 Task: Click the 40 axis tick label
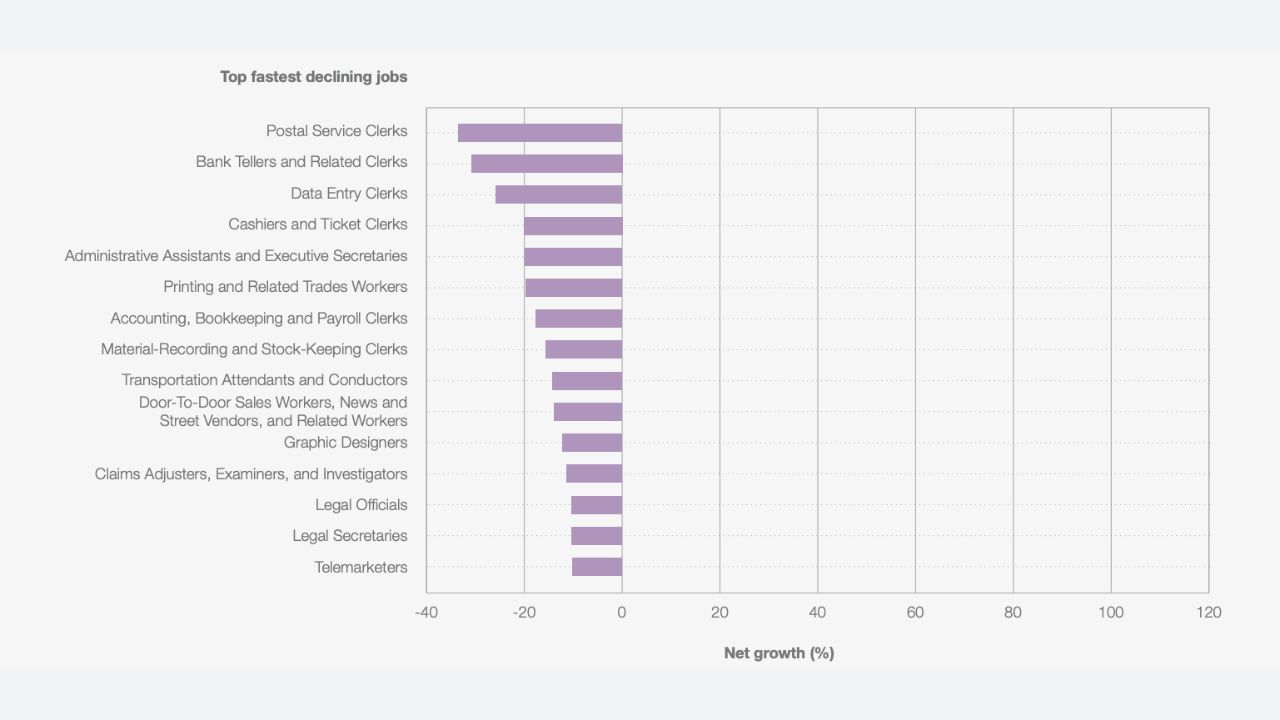pos(818,612)
